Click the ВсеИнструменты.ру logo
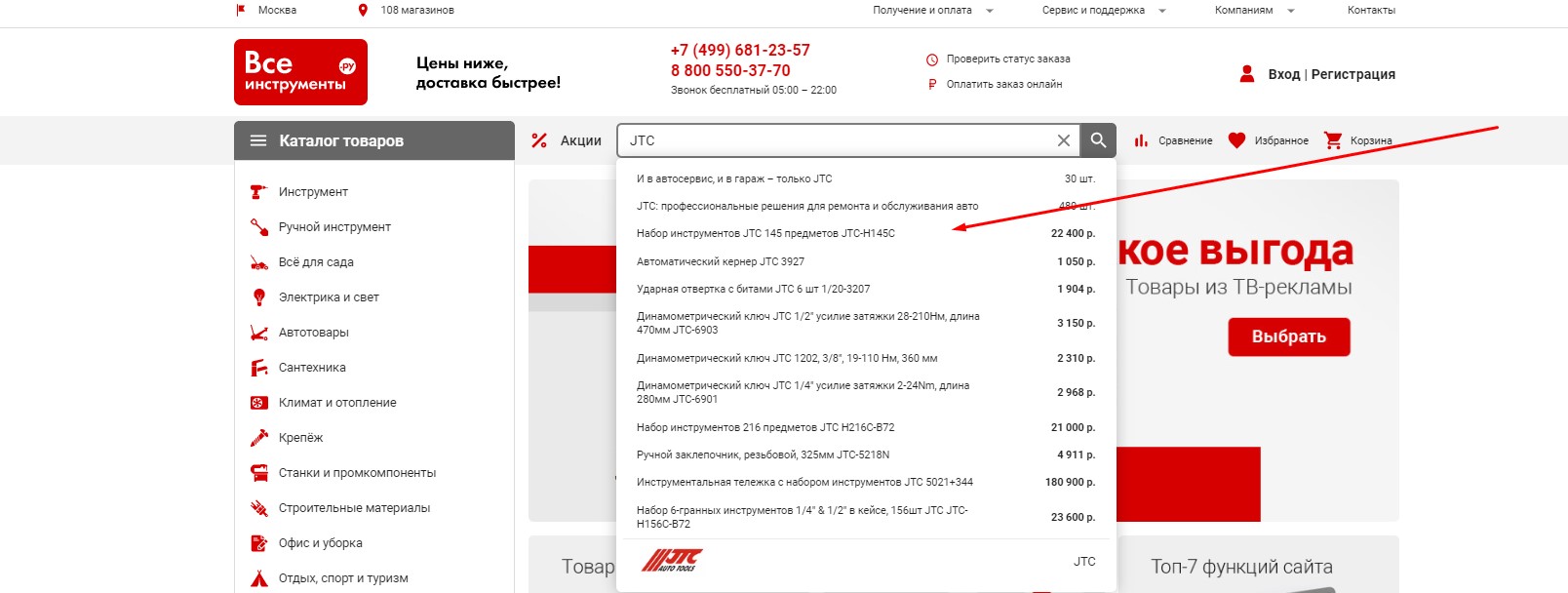The height and width of the screenshot is (593, 1568). [300, 72]
